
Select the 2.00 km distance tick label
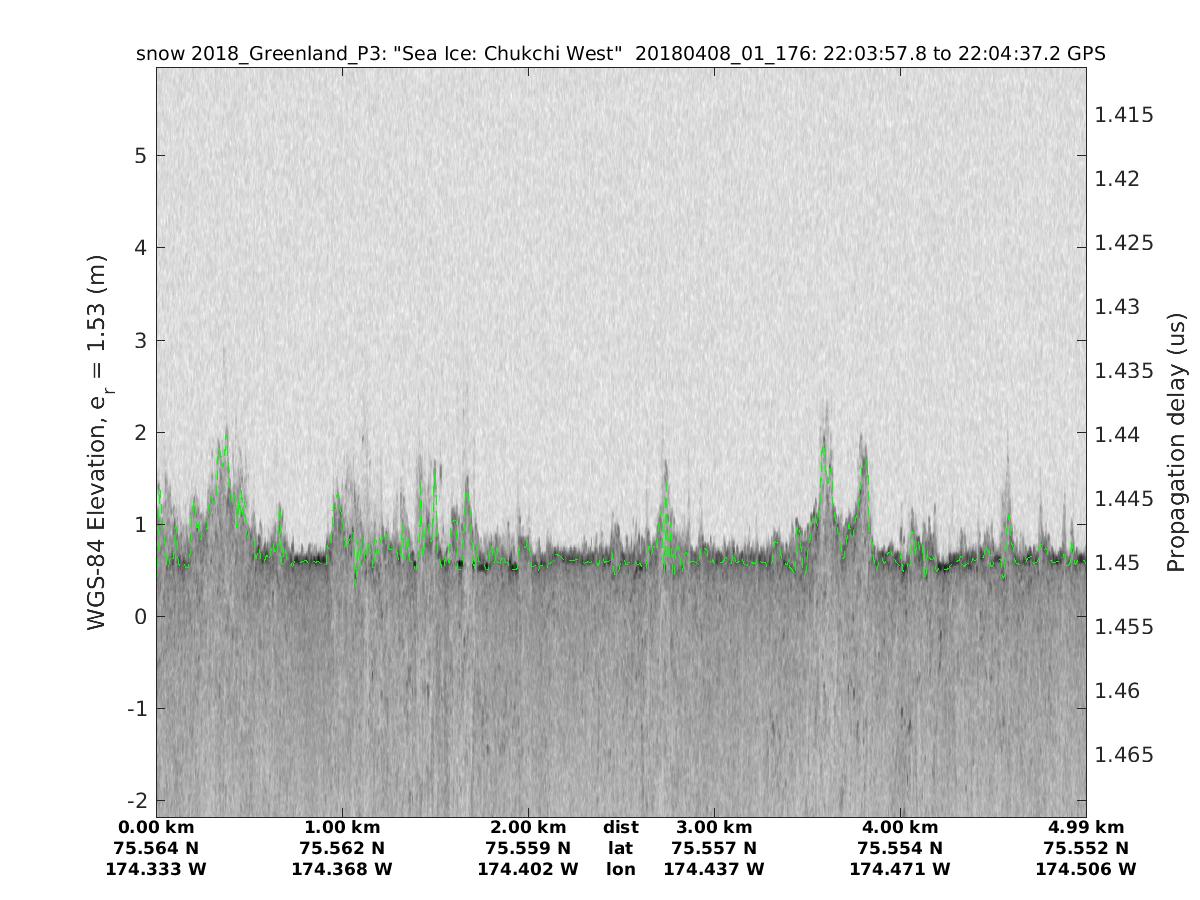pyautogui.click(x=528, y=828)
